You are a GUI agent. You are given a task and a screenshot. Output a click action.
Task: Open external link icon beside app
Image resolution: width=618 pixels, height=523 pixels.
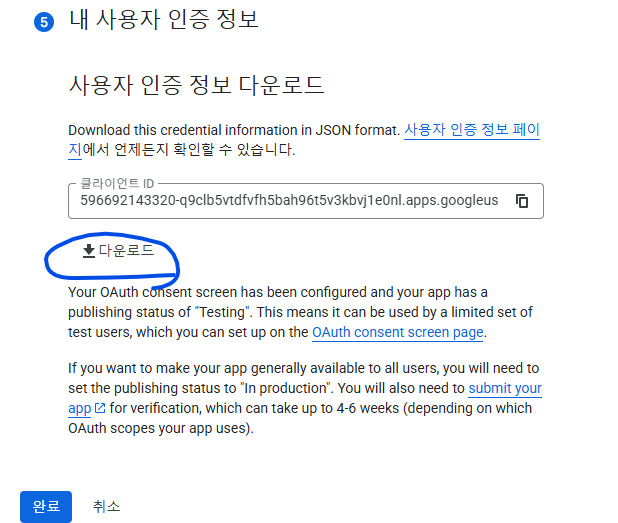100,408
